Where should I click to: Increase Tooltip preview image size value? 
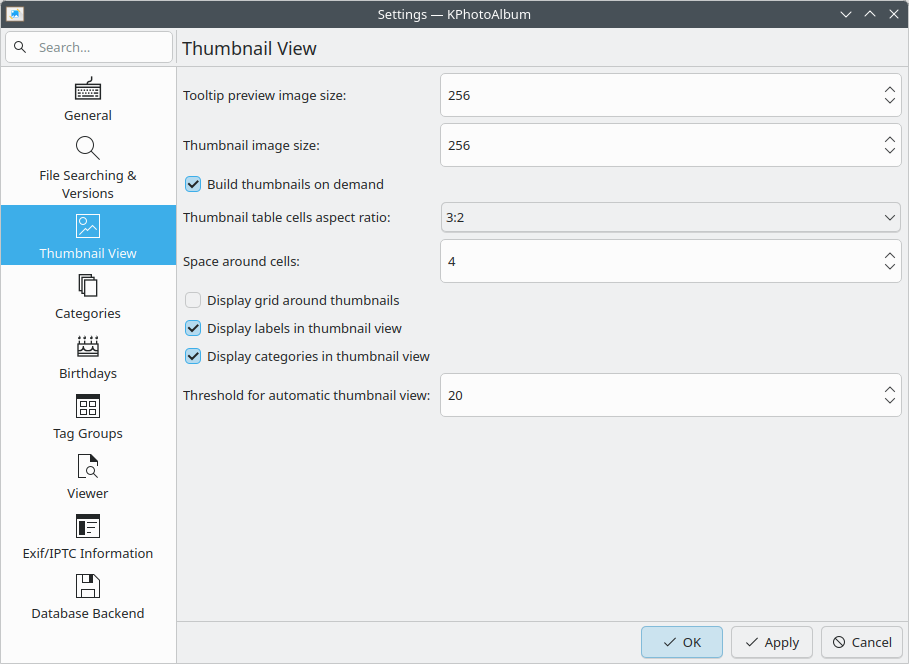pos(890,90)
